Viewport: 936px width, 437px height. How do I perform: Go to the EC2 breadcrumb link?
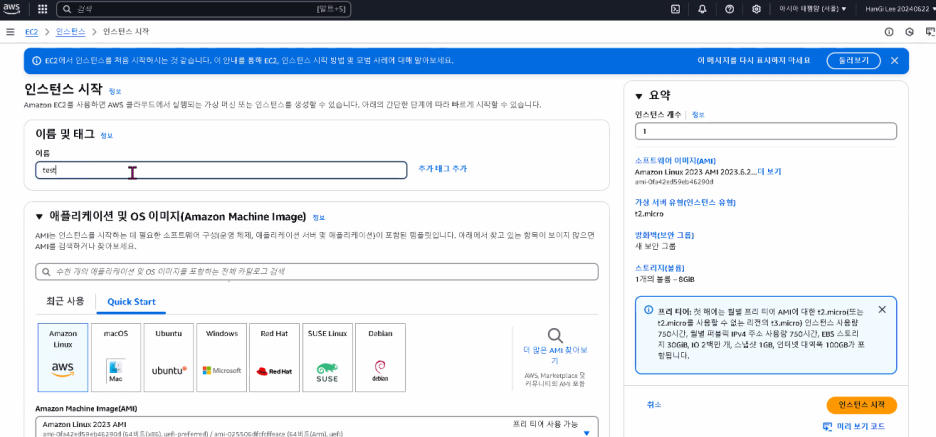coord(32,32)
